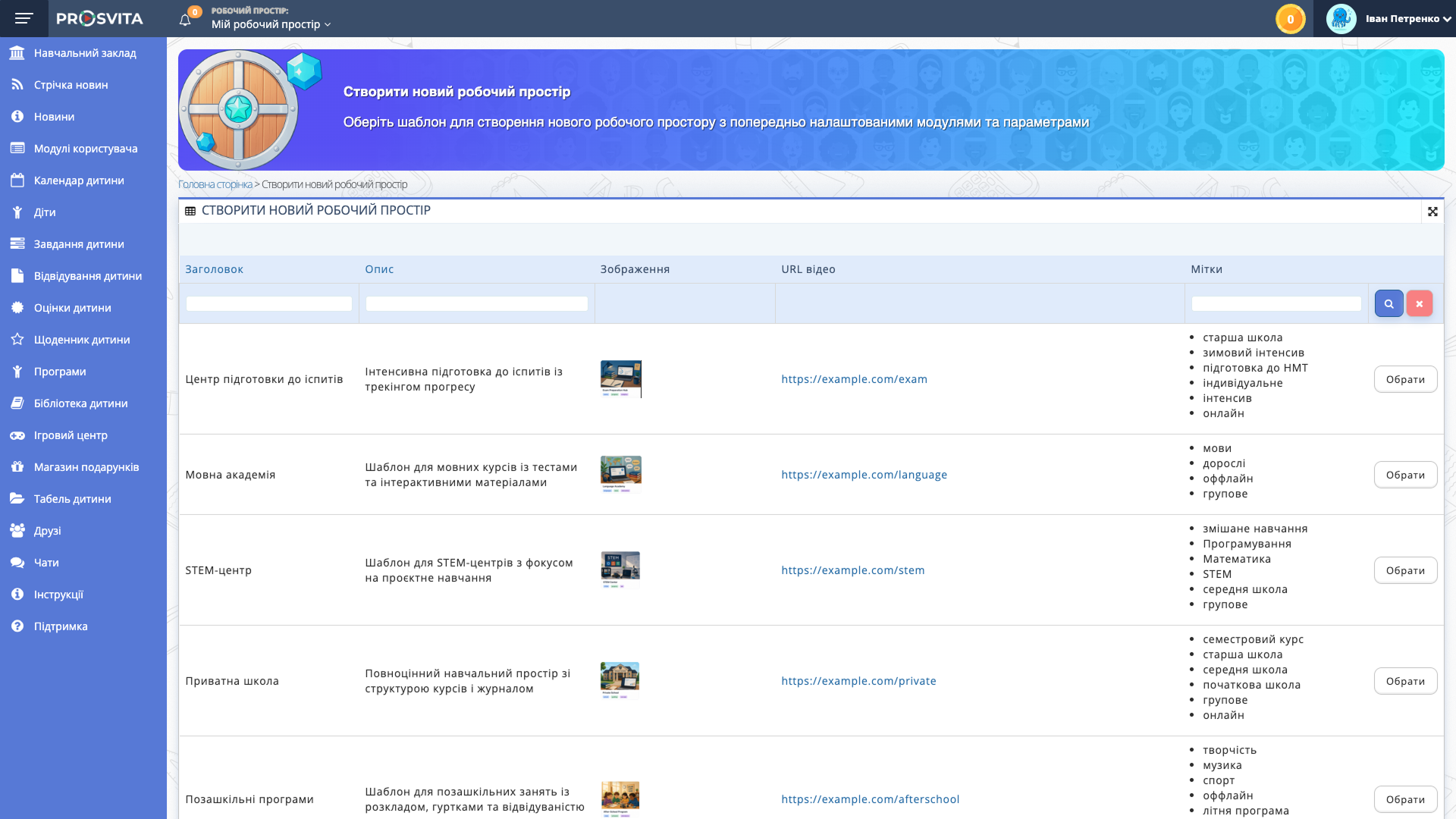Sort table by Заголовок column
Image resolution: width=1456 pixels, height=819 pixels.
(214, 269)
